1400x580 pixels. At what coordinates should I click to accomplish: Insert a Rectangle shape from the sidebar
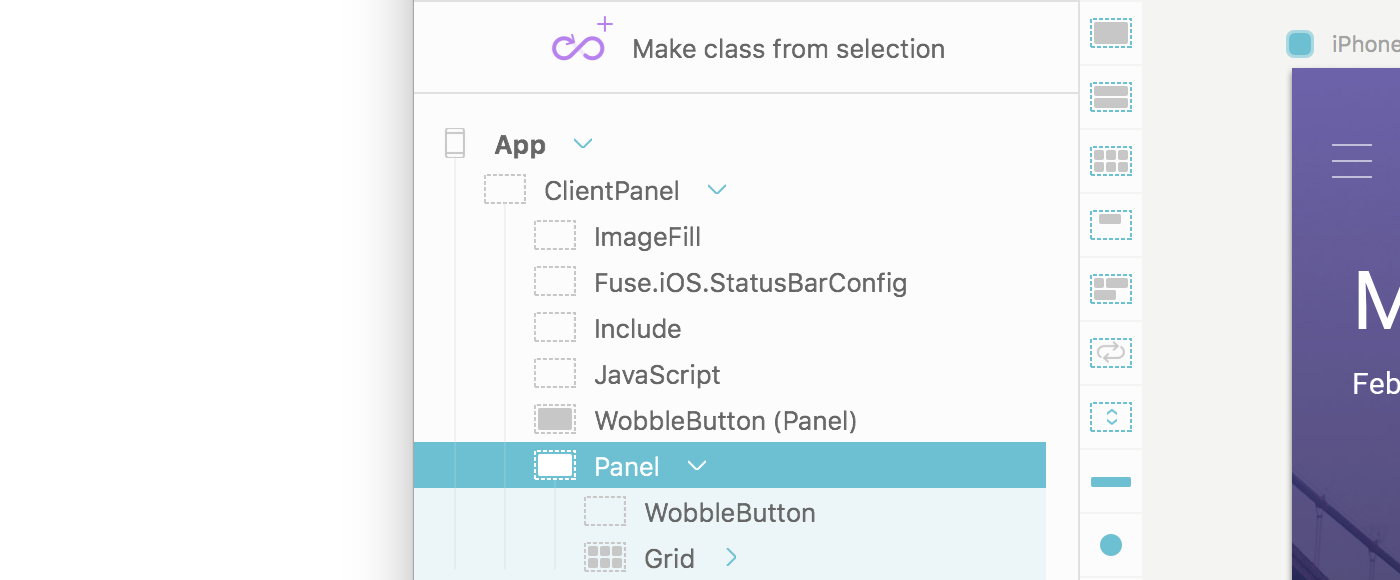point(1111,482)
